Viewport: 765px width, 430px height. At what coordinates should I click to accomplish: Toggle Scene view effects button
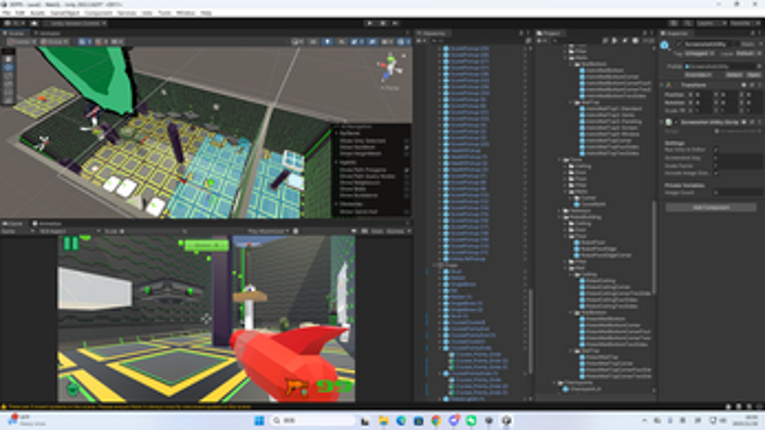click(x=357, y=42)
